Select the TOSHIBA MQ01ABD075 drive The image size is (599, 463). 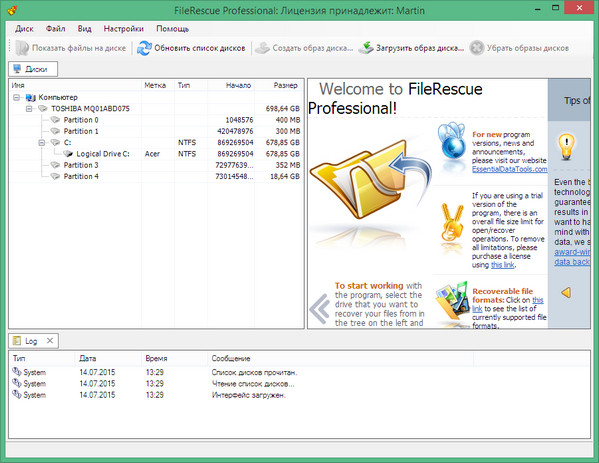click(90, 109)
